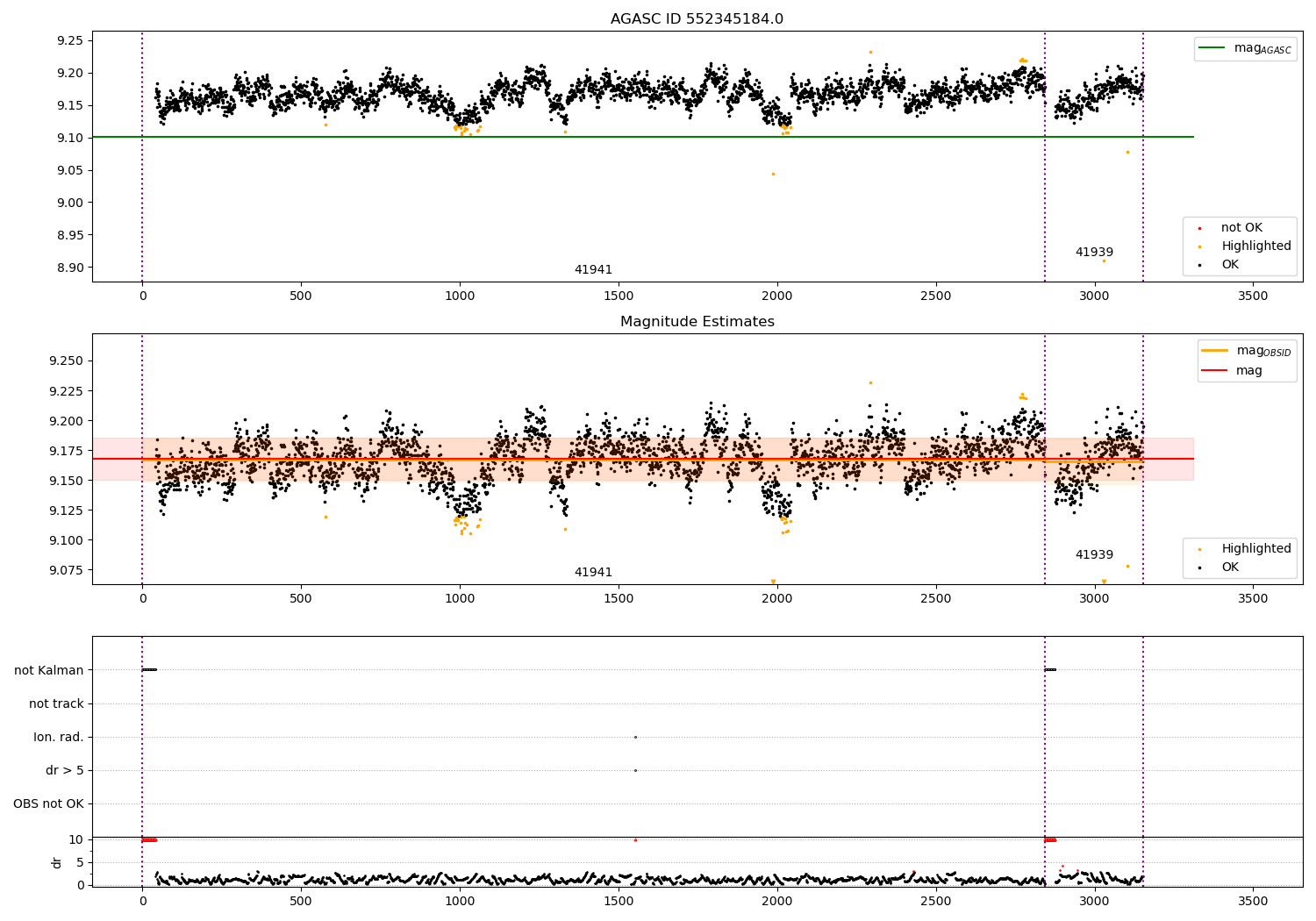Click the '500' x-tick under the middle plot
1316x921 pixels.
tap(301, 599)
